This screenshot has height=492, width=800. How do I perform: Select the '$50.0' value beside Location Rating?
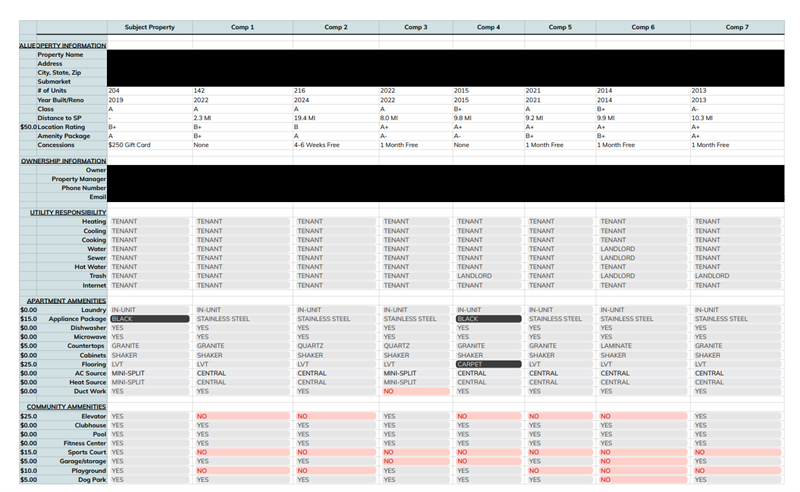28,127
